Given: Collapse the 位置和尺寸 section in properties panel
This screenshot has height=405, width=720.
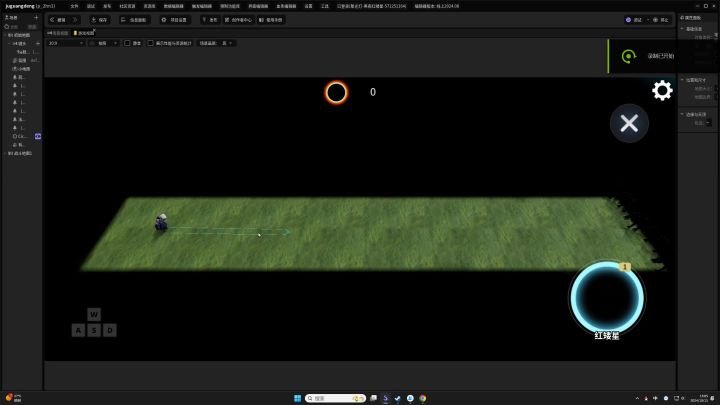Looking at the screenshot, I should 682,80.
